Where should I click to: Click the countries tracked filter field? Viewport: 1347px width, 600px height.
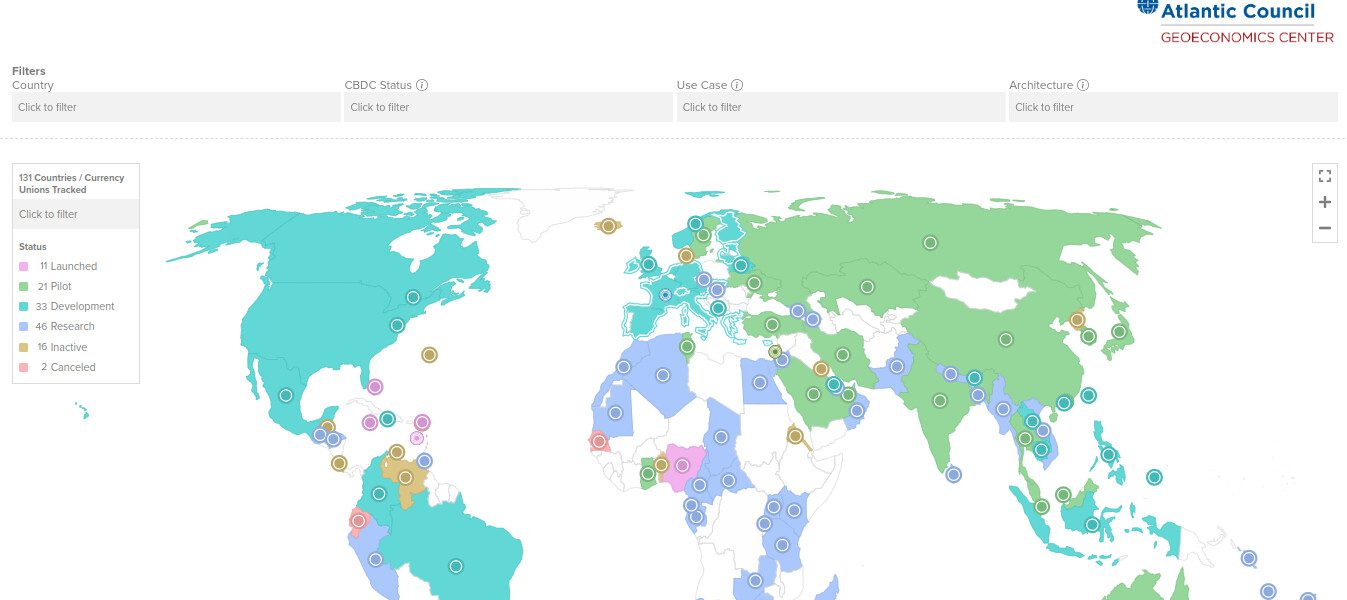coord(76,214)
